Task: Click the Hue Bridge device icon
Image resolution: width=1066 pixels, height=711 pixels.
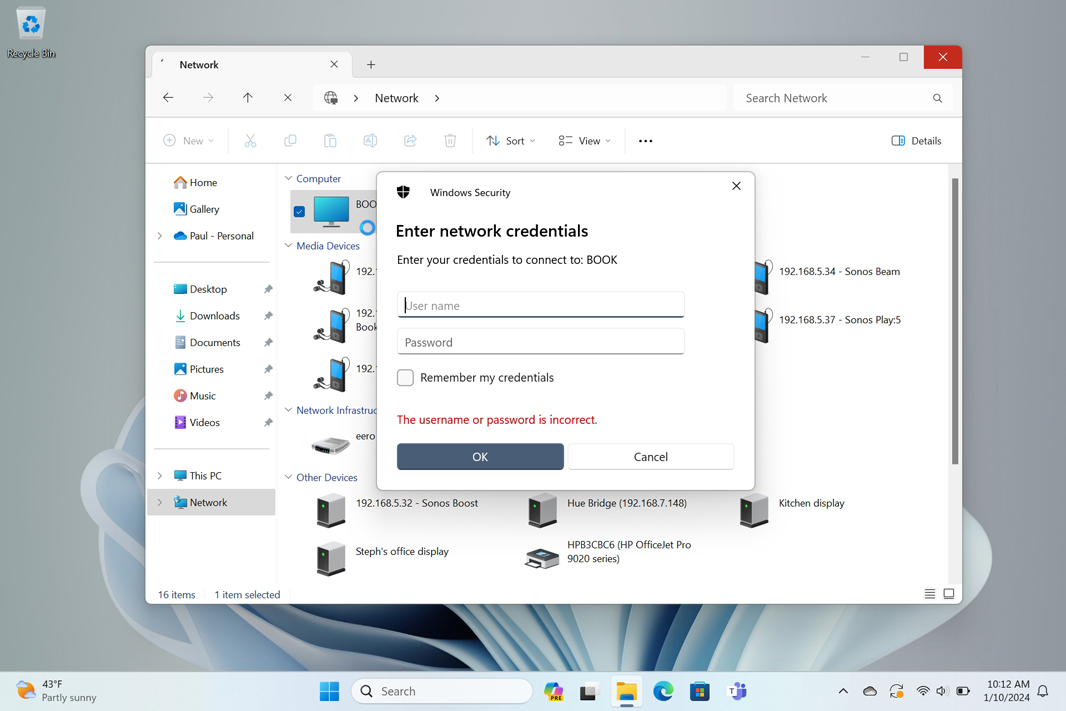Action: click(542, 509)
